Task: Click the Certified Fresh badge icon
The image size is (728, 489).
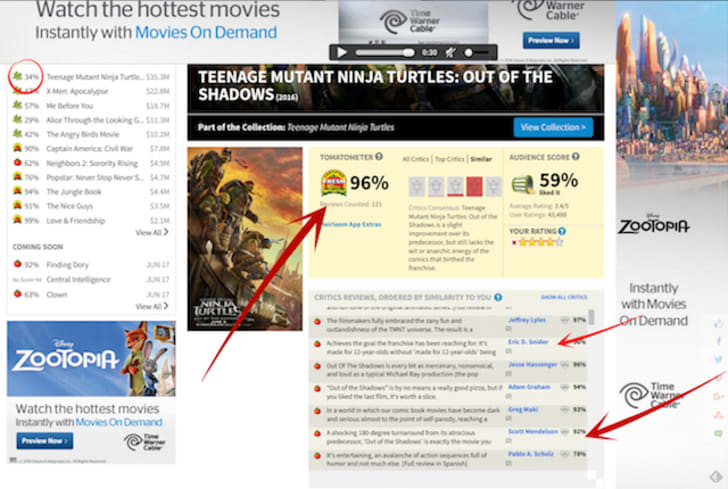Action: [333, 183]
